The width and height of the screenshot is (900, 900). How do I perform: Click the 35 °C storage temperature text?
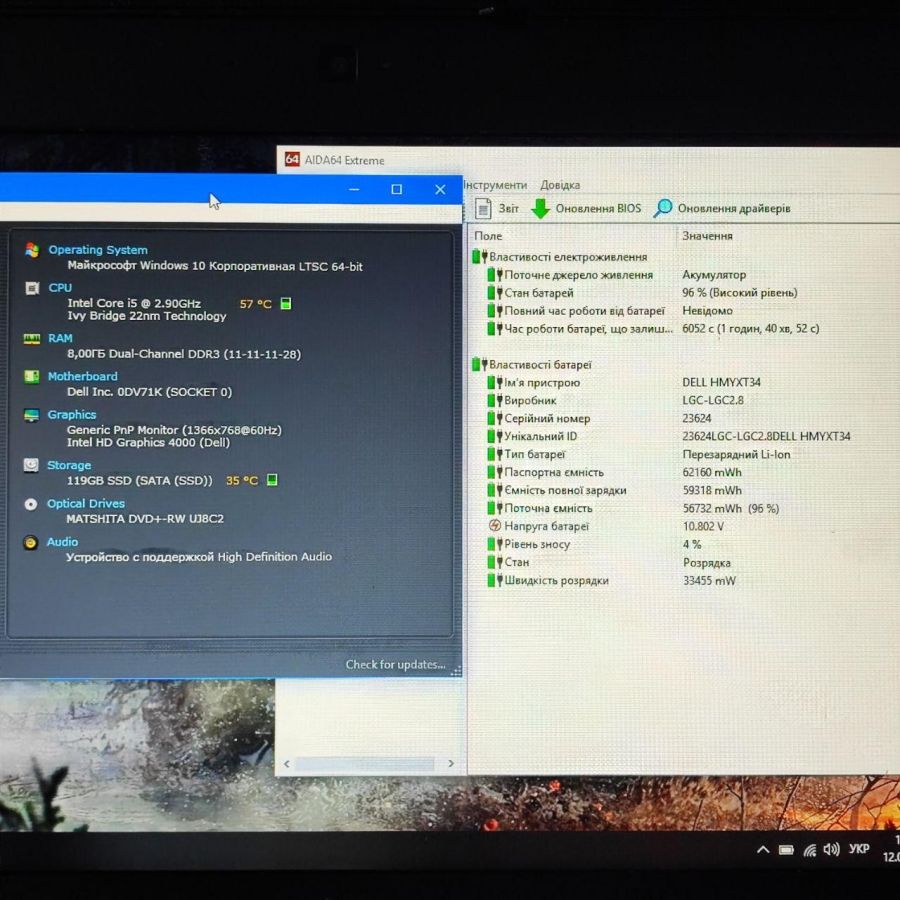[x=242, y=480]
